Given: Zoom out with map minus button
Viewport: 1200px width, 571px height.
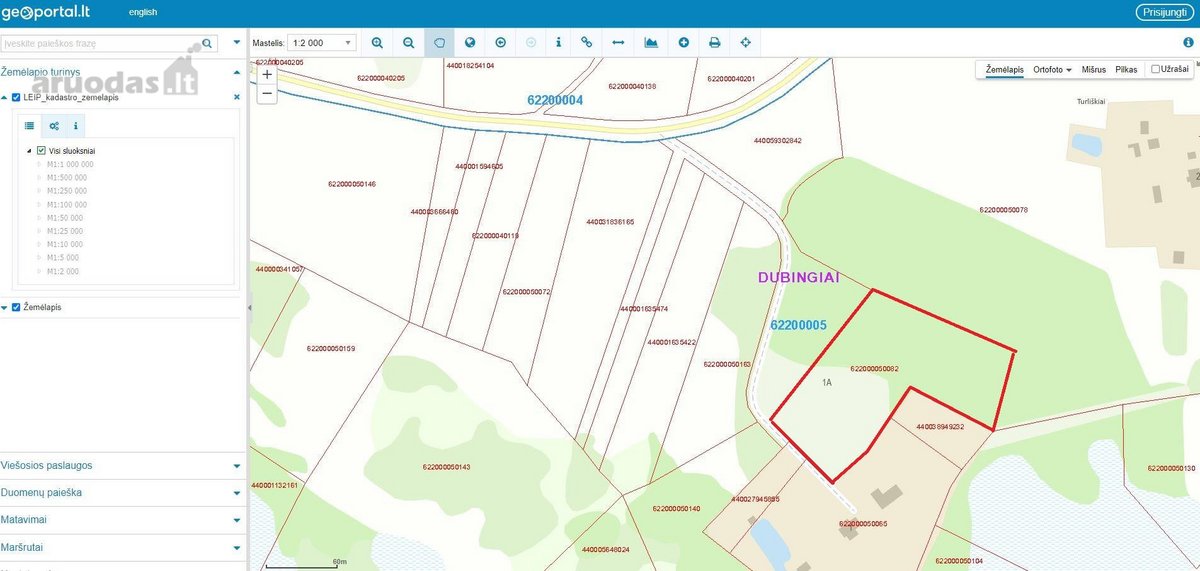Looking at the screenshot, I should tap(267, 93).
